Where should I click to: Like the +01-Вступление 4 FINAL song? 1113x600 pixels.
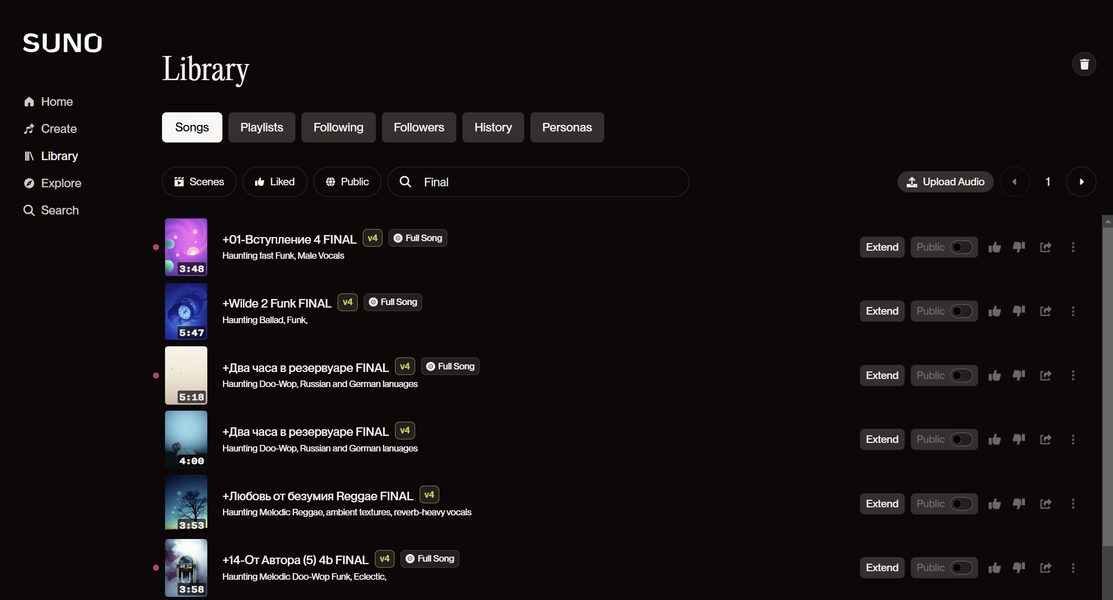point(994,247)
